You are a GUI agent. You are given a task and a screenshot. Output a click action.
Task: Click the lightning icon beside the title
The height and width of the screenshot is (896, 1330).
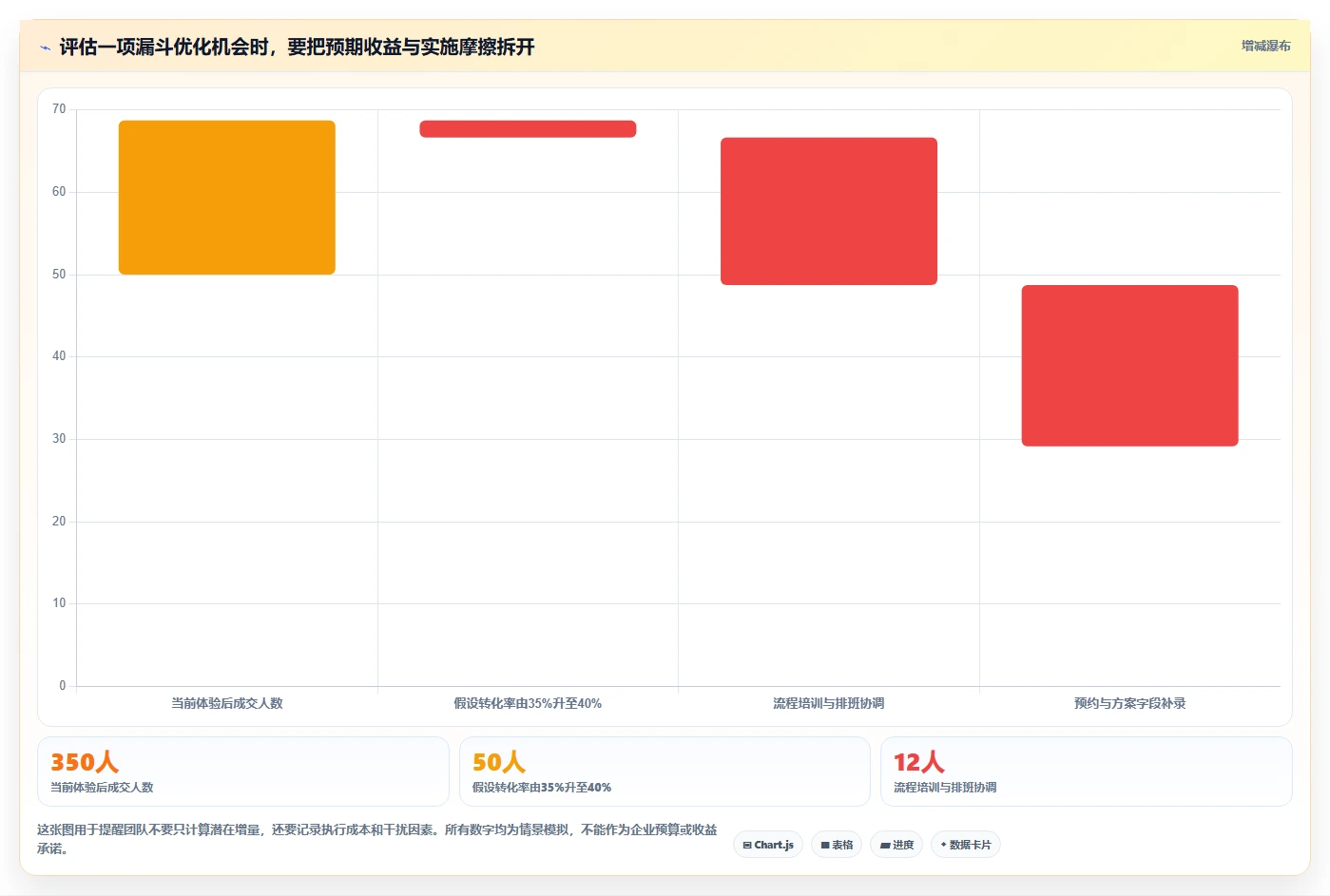[x=45, y=48]
